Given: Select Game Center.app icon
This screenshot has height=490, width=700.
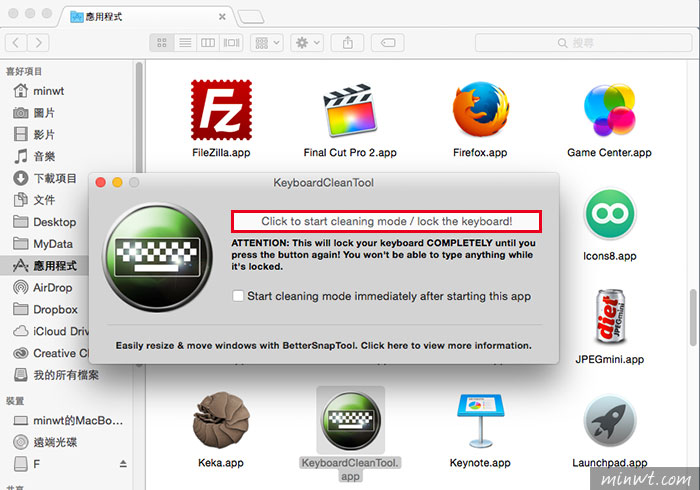Looking at the screenshot, I should click(x=609, y=110).
